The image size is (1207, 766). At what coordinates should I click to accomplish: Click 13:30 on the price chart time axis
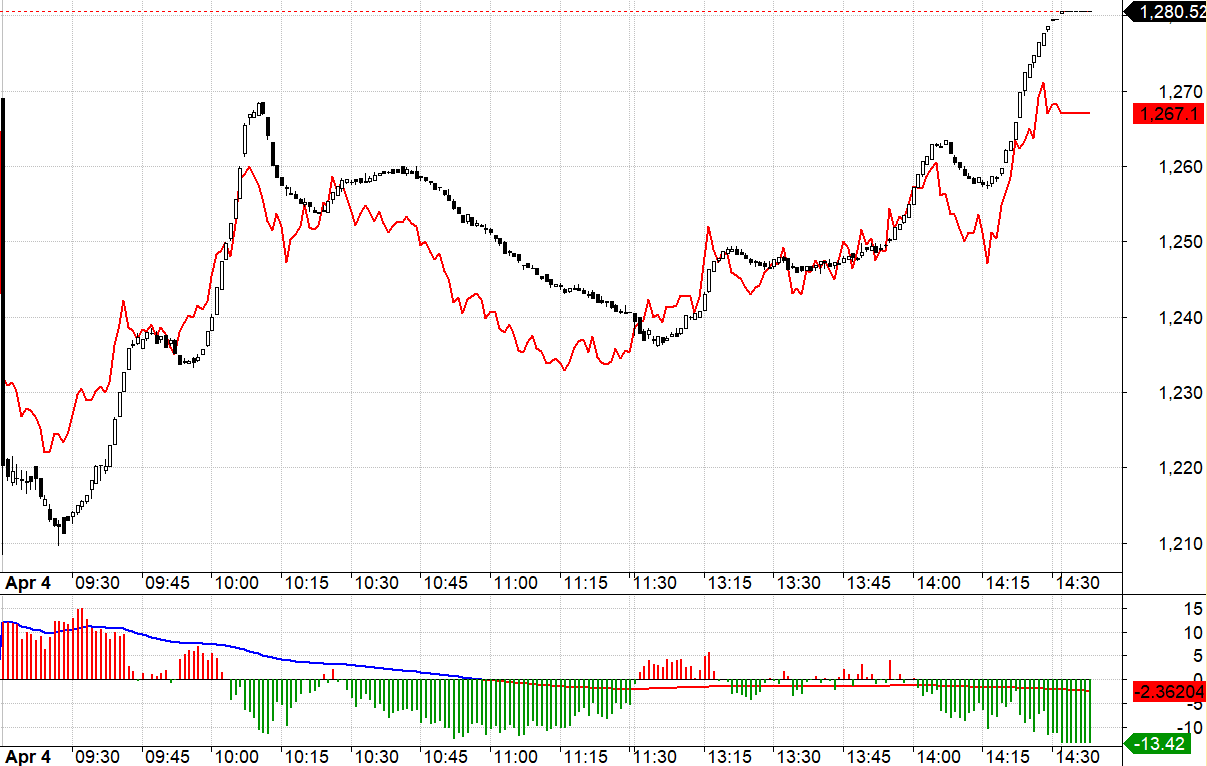tap(799, 583)
